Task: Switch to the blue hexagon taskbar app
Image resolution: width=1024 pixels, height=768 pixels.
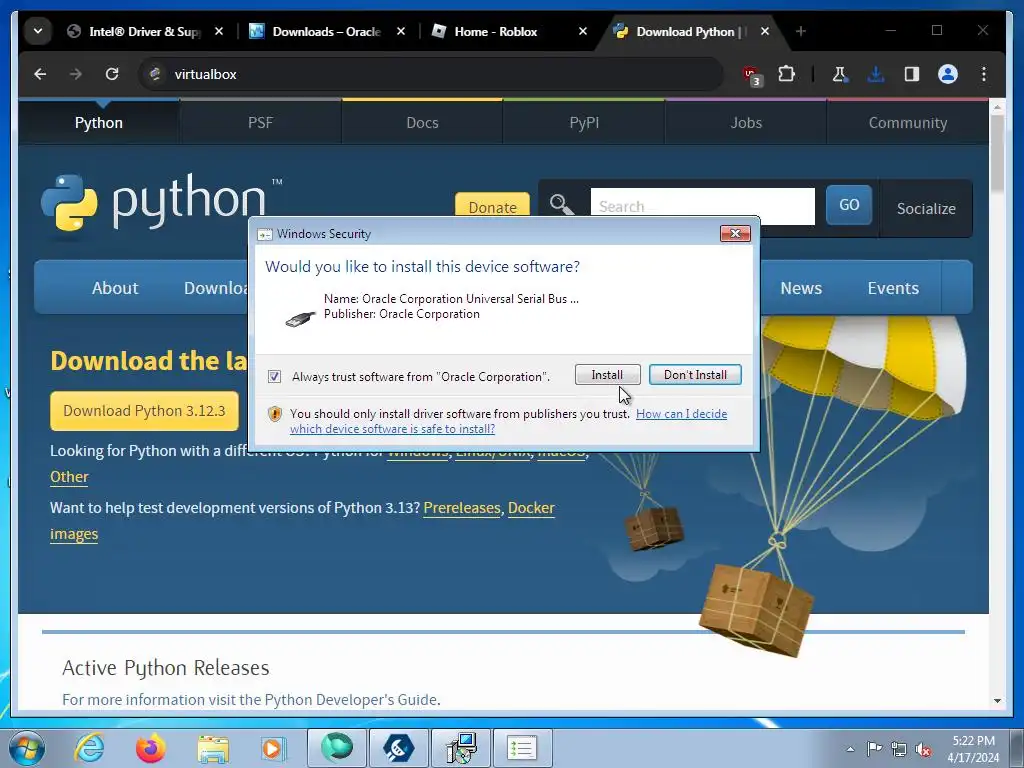Action: (x=399, y=748)
